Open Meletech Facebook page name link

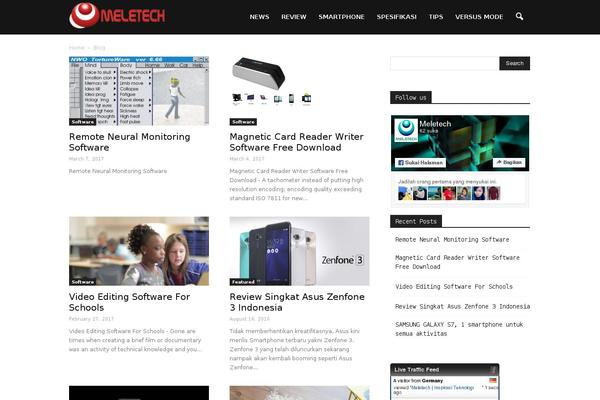435,124
